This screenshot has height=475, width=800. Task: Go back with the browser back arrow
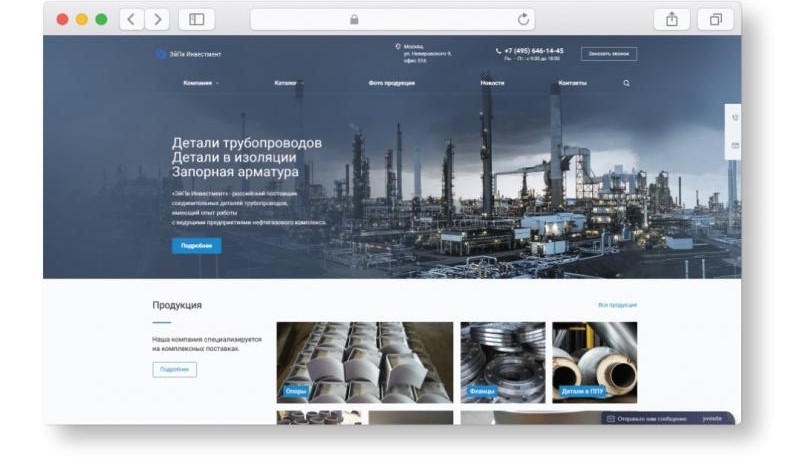(x=132, y=19)
